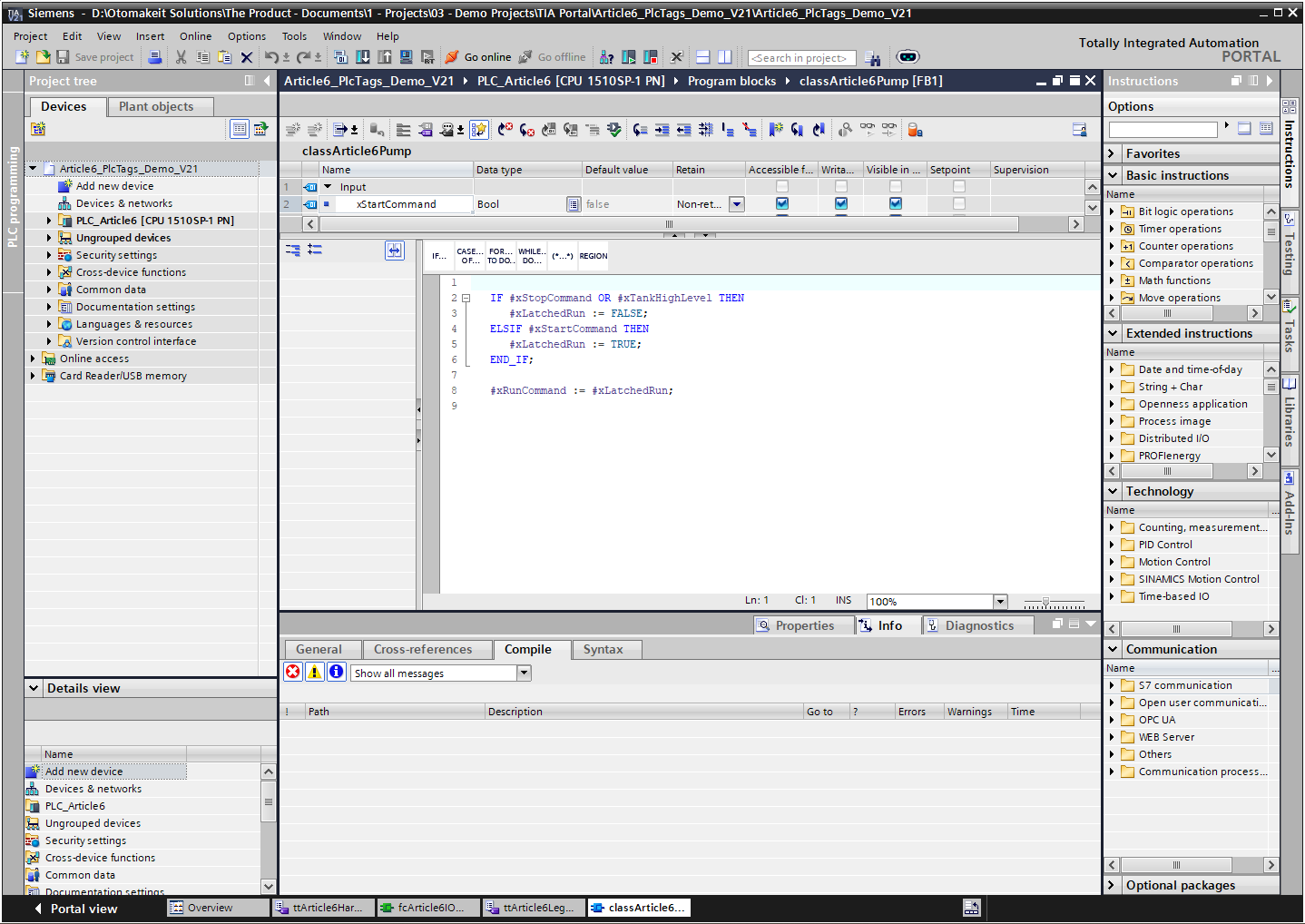Click the Monitoring glasses icon in editor toolbar
Screen dimensions: 1305x924
[868, 130]
